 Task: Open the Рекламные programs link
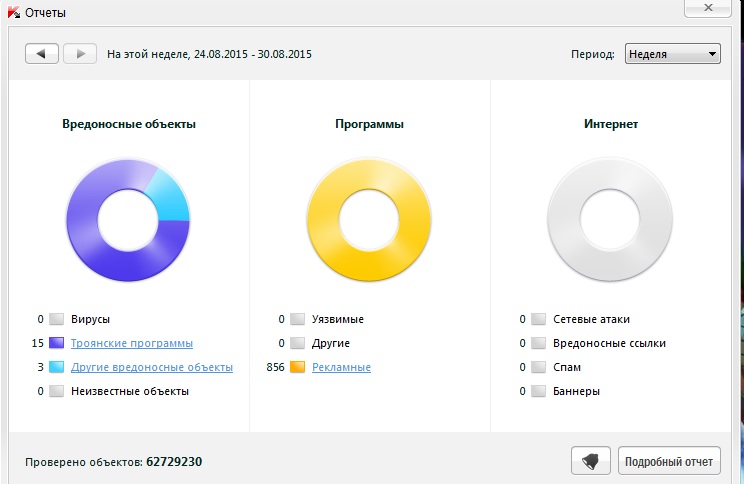coord(341,367)
